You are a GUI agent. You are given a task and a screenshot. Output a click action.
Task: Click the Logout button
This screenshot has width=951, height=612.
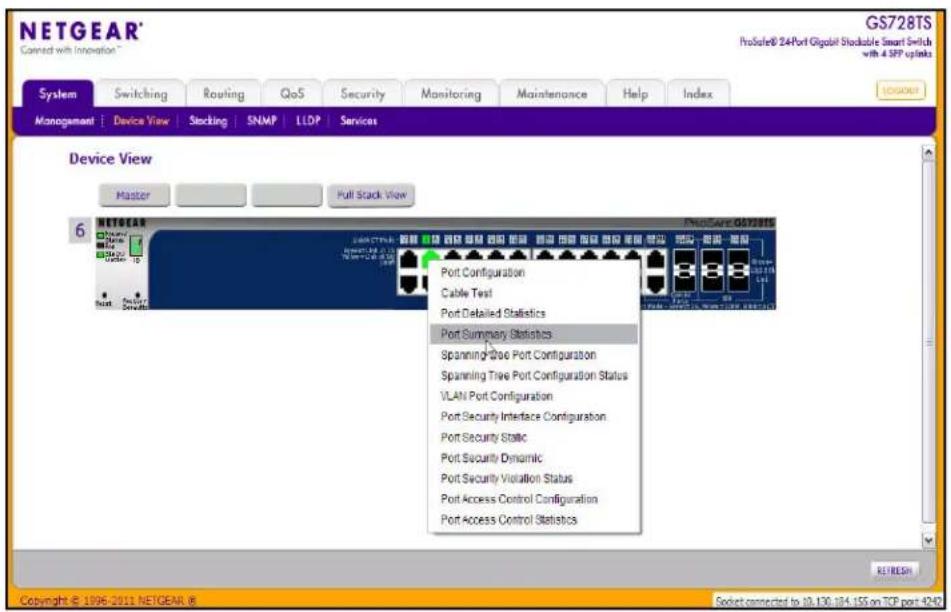(x=901, y=90)
